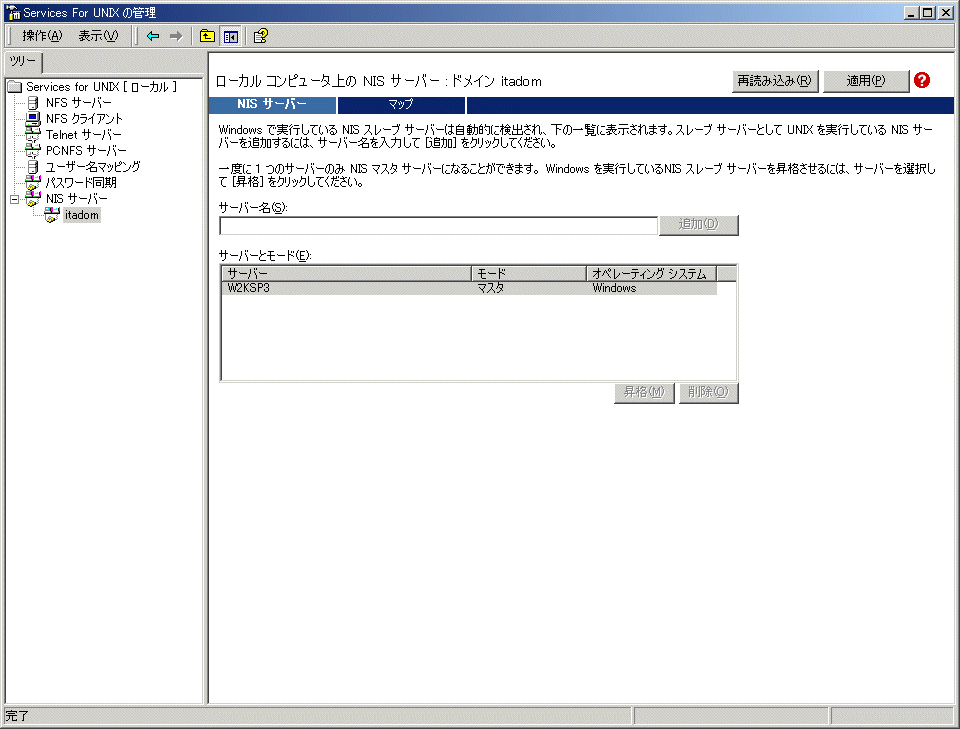Screen dimensions: 960x729
Task: Select ユーザー名マッピング label in tree
Action: [92, 166]
